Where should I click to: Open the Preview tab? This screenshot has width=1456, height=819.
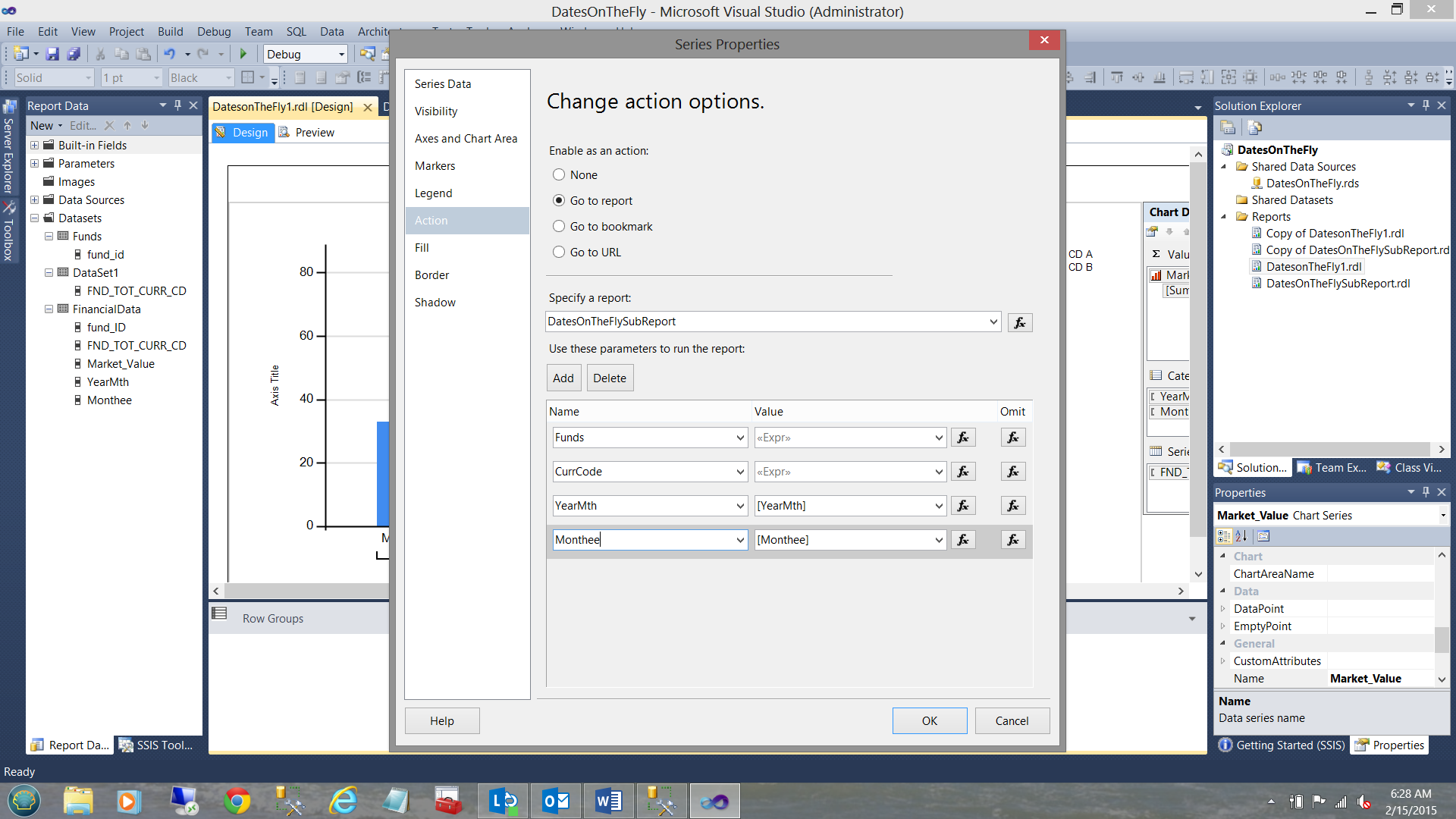pos(314,133)
